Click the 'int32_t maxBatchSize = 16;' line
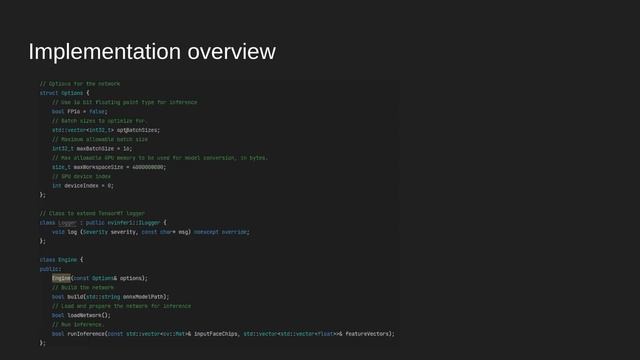Image resolution: width=640 pixels, height=360 pixels. pos(92,149)
